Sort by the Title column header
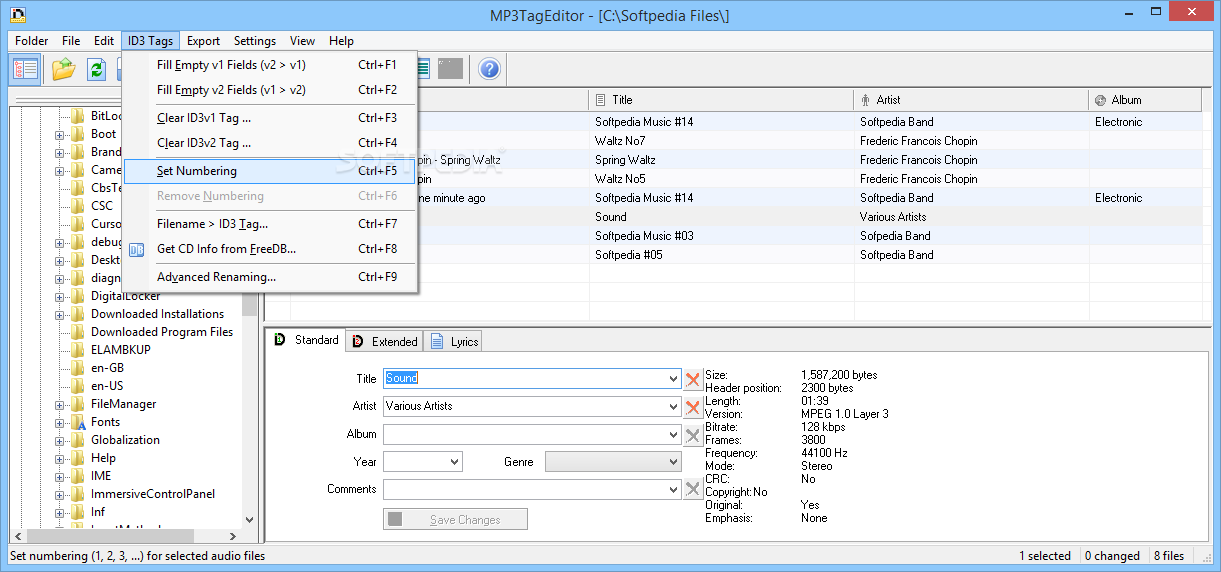Screen dimensions: 1221x572 coord(721,100)
